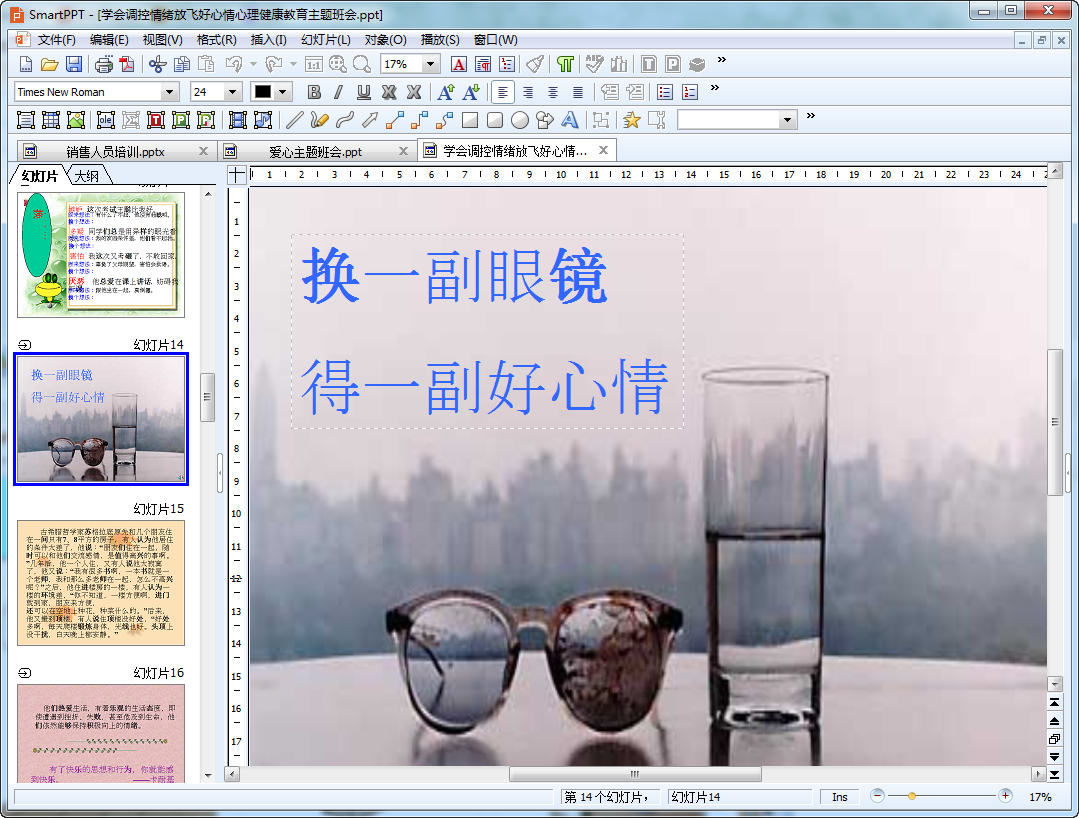Align text left

[503, 92]
